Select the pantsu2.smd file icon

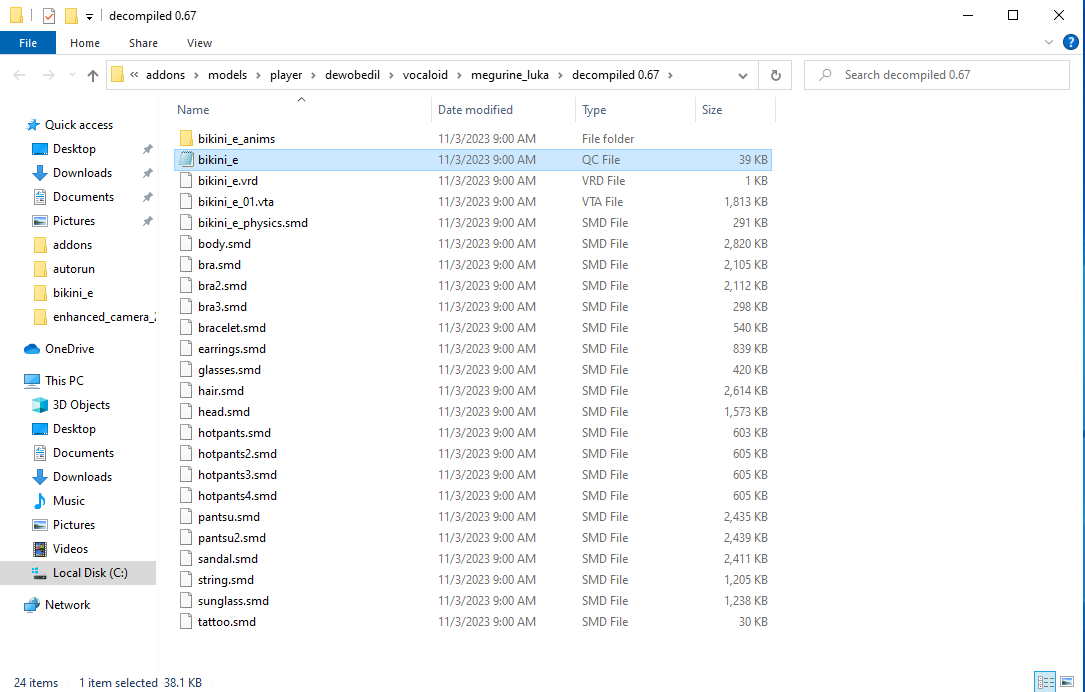click(185, 538)
